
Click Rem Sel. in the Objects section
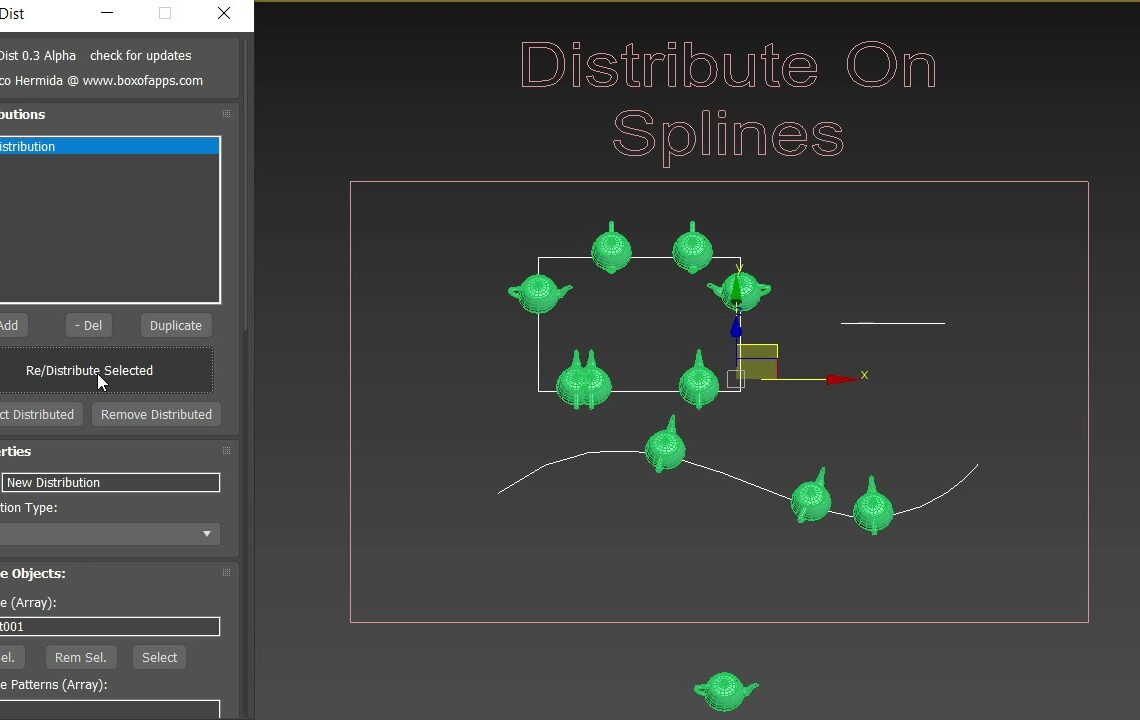tap(81, 657)
